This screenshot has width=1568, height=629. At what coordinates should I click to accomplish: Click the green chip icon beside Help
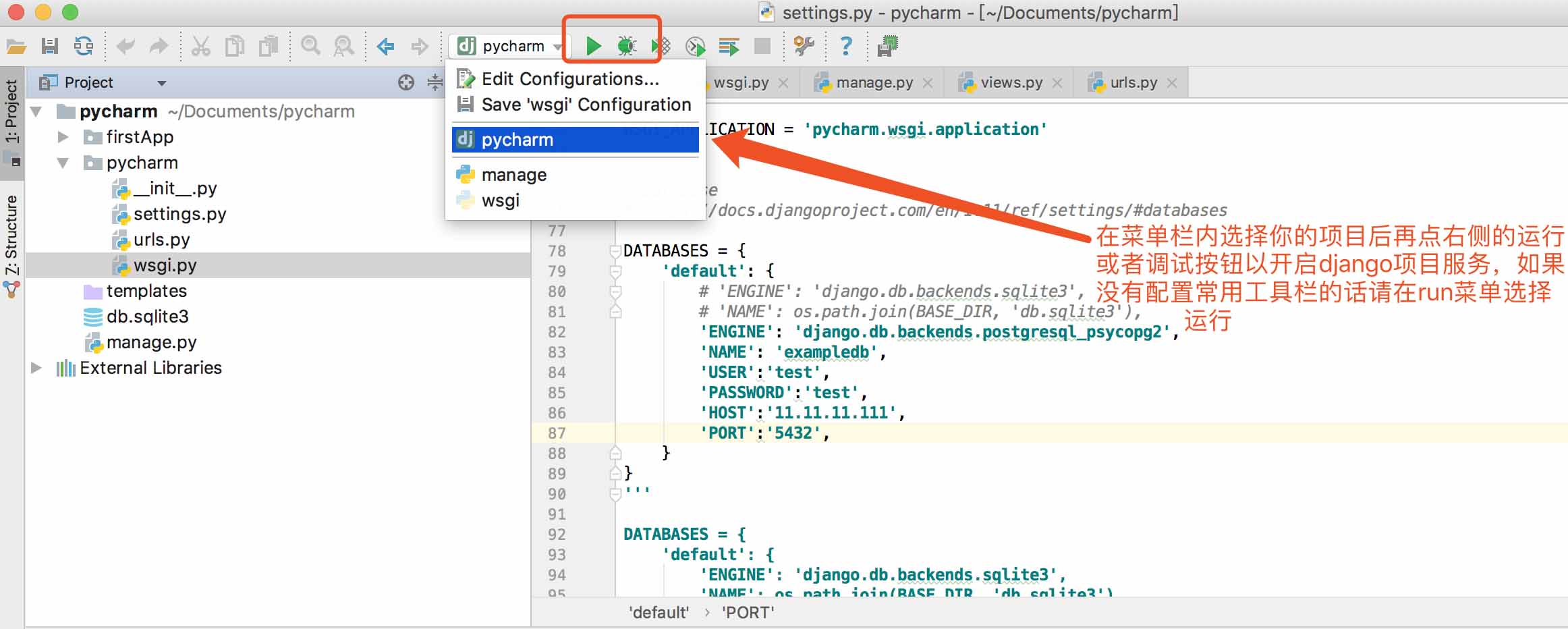pyautogui.click(x=887, y=46)
